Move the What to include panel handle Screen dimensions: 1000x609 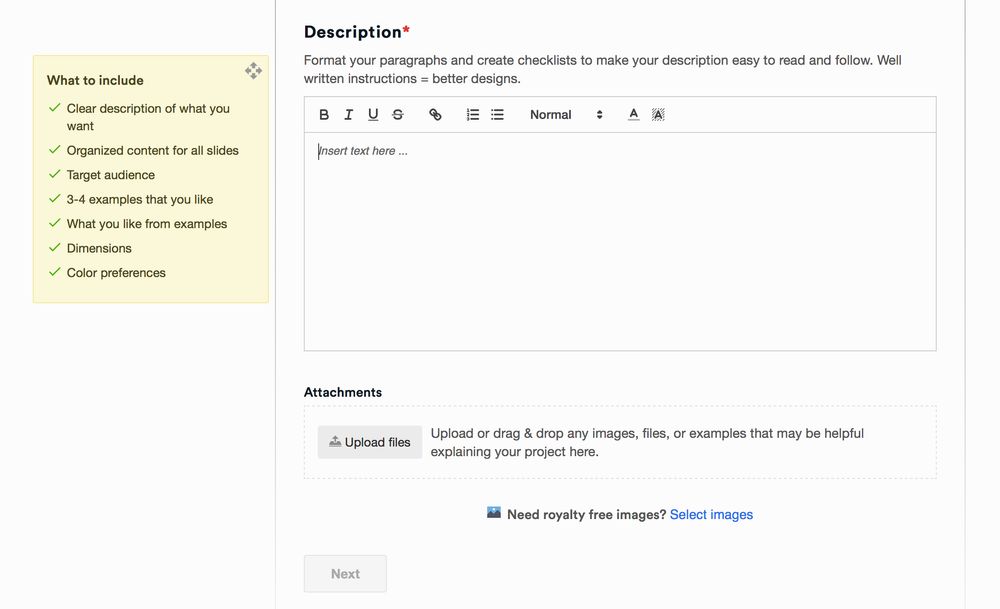pos(253,71)
